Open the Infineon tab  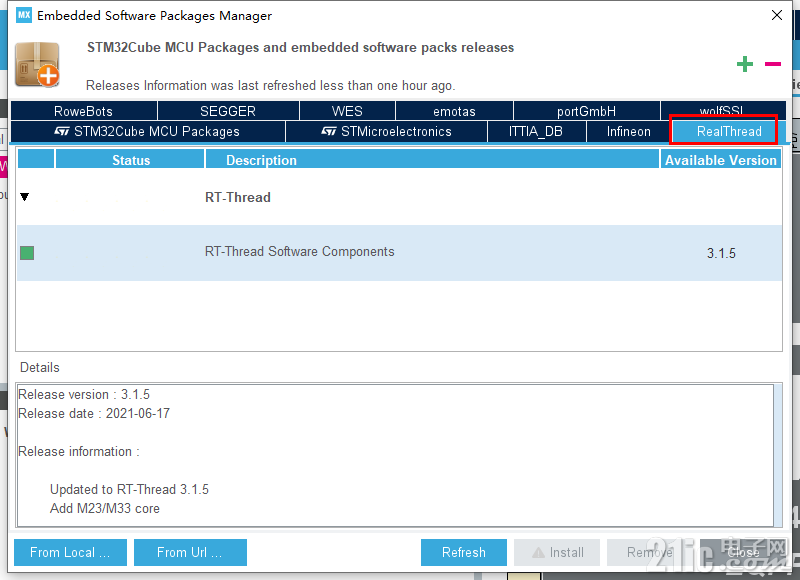coord(629,132)
